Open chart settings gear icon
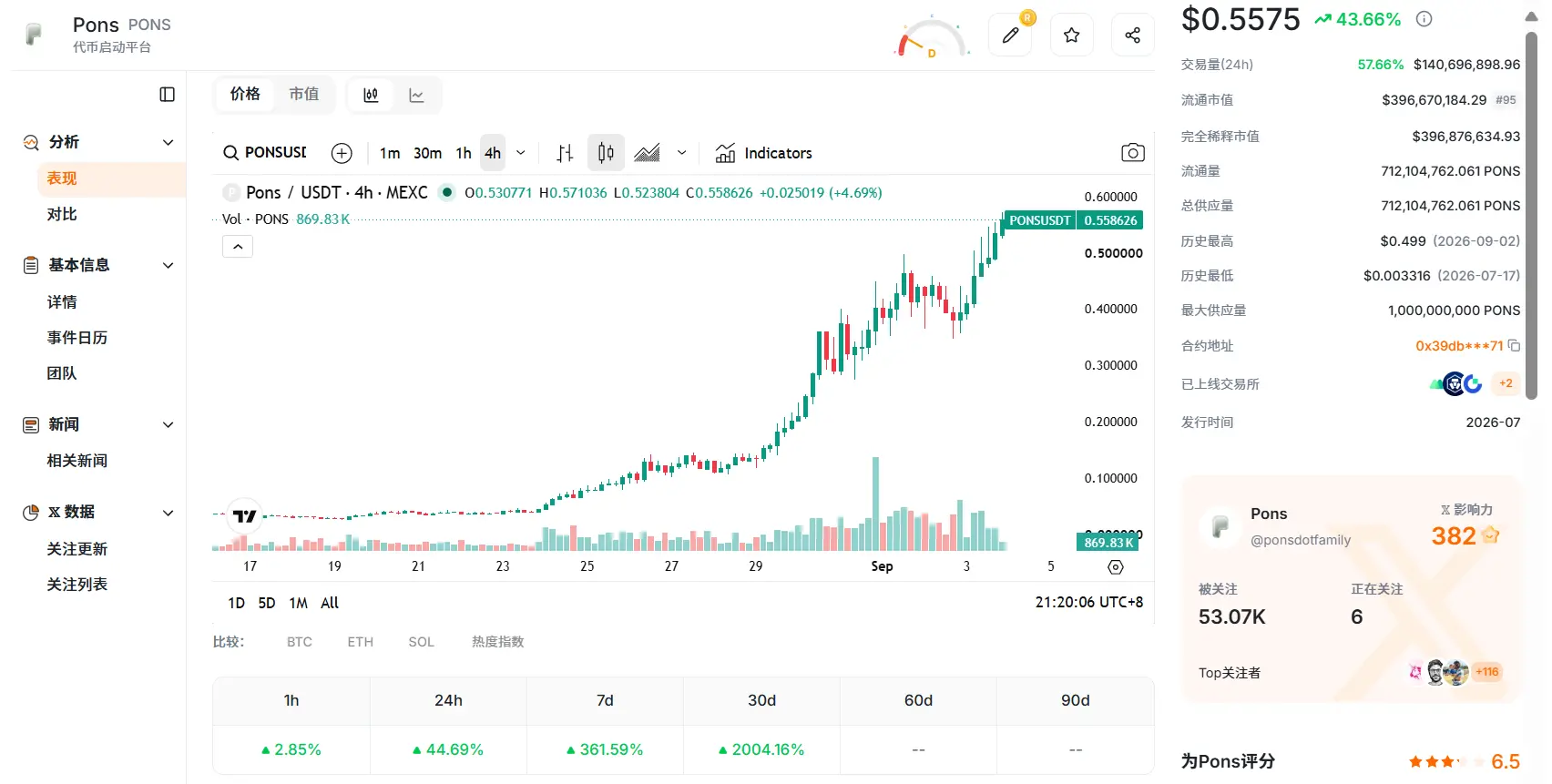Viewport: 1552px width, 784px height. [1116, 567]
